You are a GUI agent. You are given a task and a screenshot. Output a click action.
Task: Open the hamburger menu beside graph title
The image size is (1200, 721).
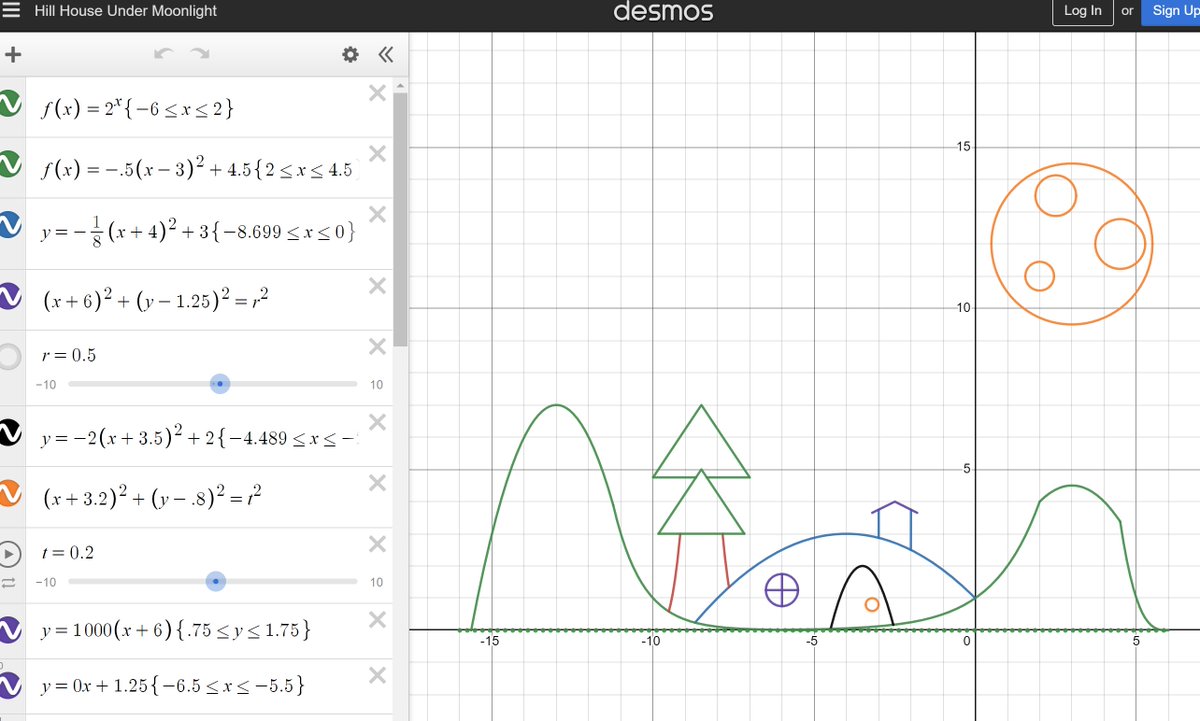[11, 11]
